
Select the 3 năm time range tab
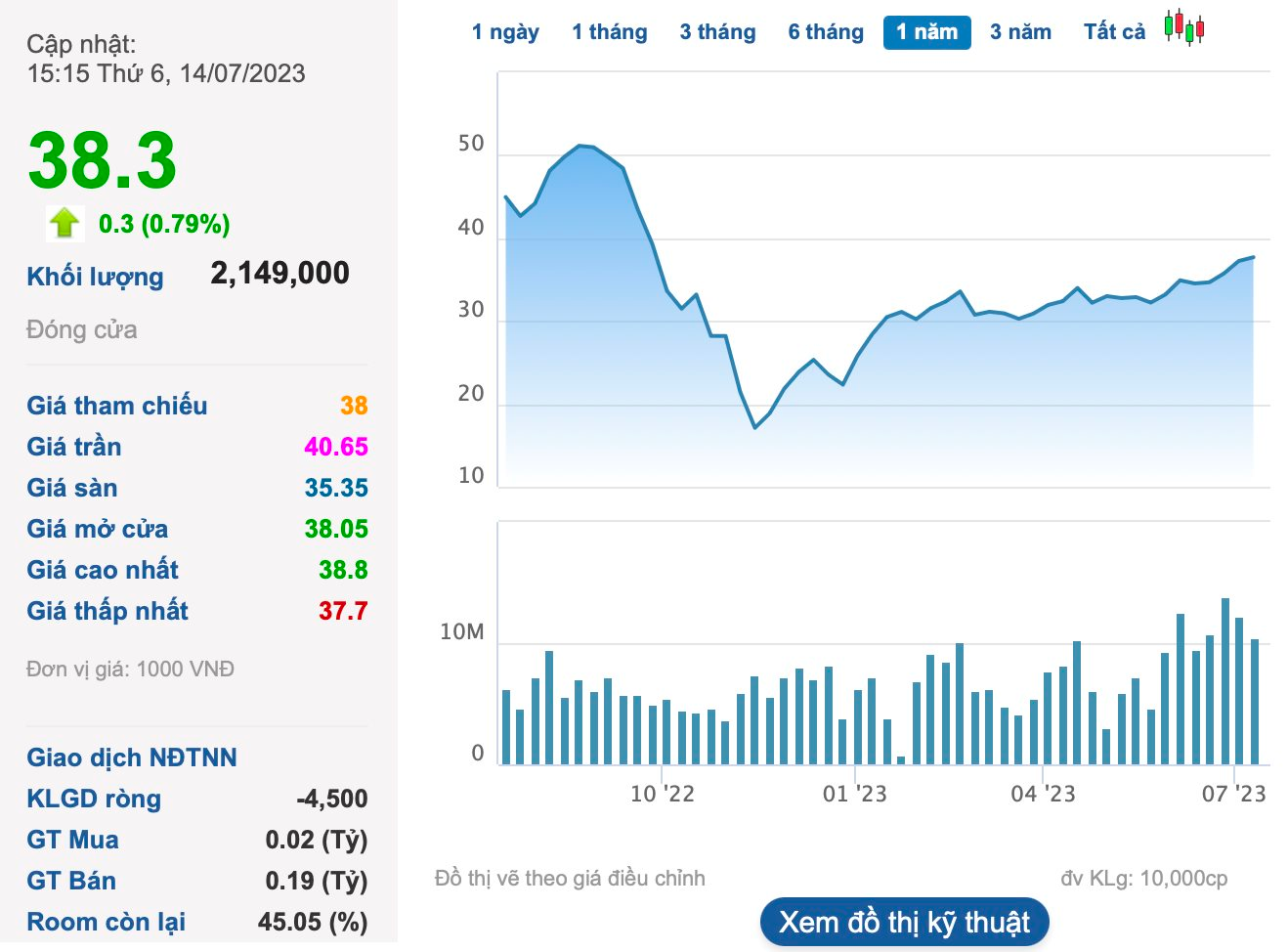[1021, 32]
